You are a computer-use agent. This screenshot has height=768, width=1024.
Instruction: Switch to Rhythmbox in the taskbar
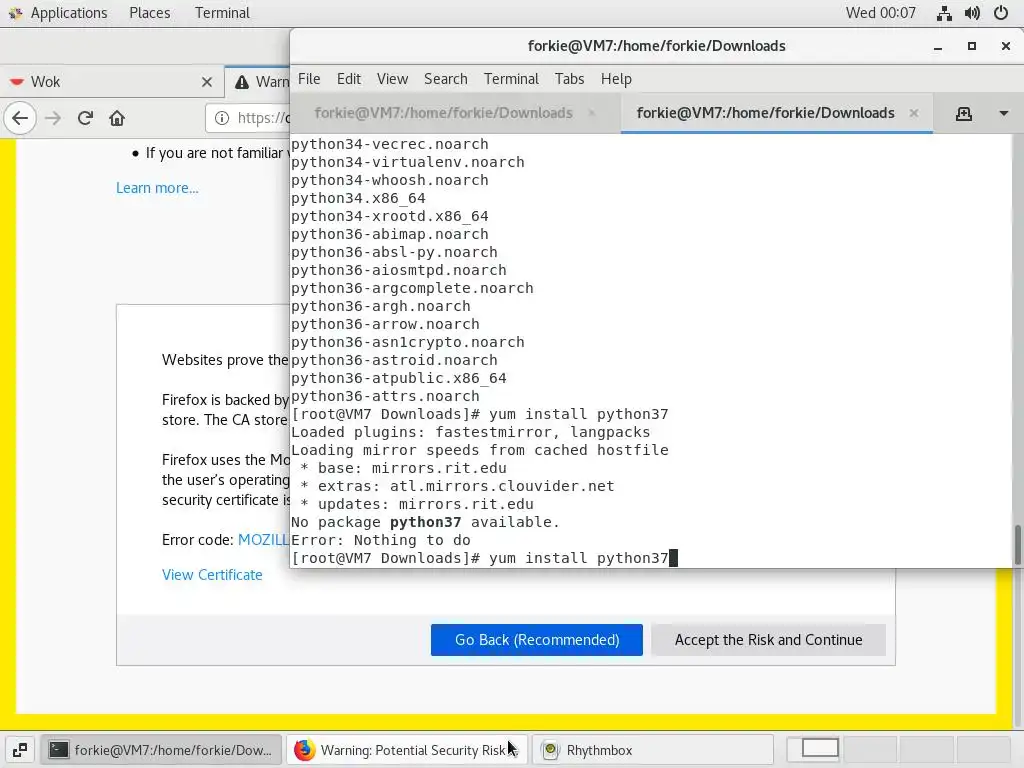click(x=653, y=750)
